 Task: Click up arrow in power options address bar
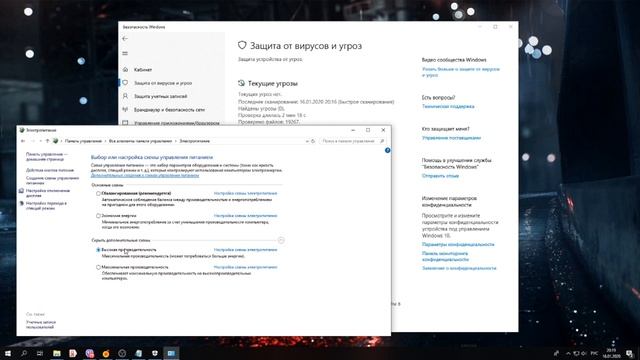click(47, 141)
